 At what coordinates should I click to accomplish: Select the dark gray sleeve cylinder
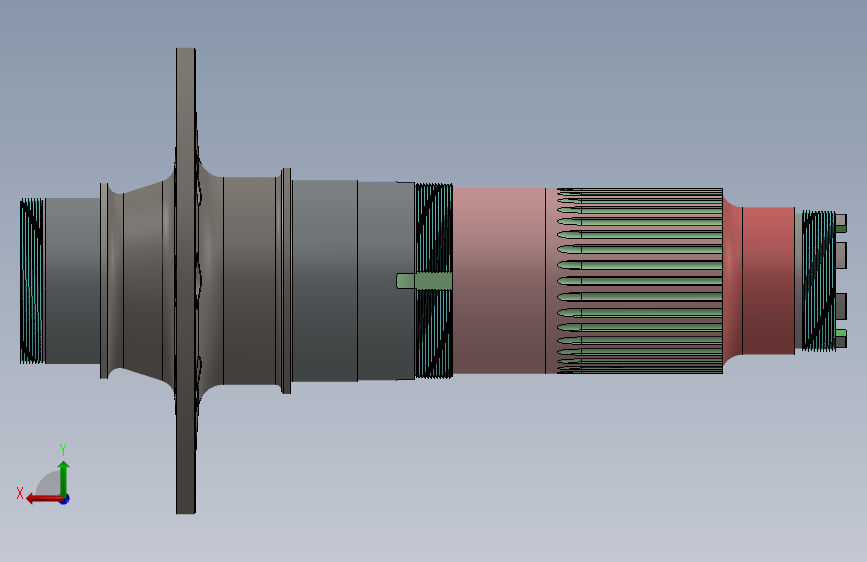(353, 281)
